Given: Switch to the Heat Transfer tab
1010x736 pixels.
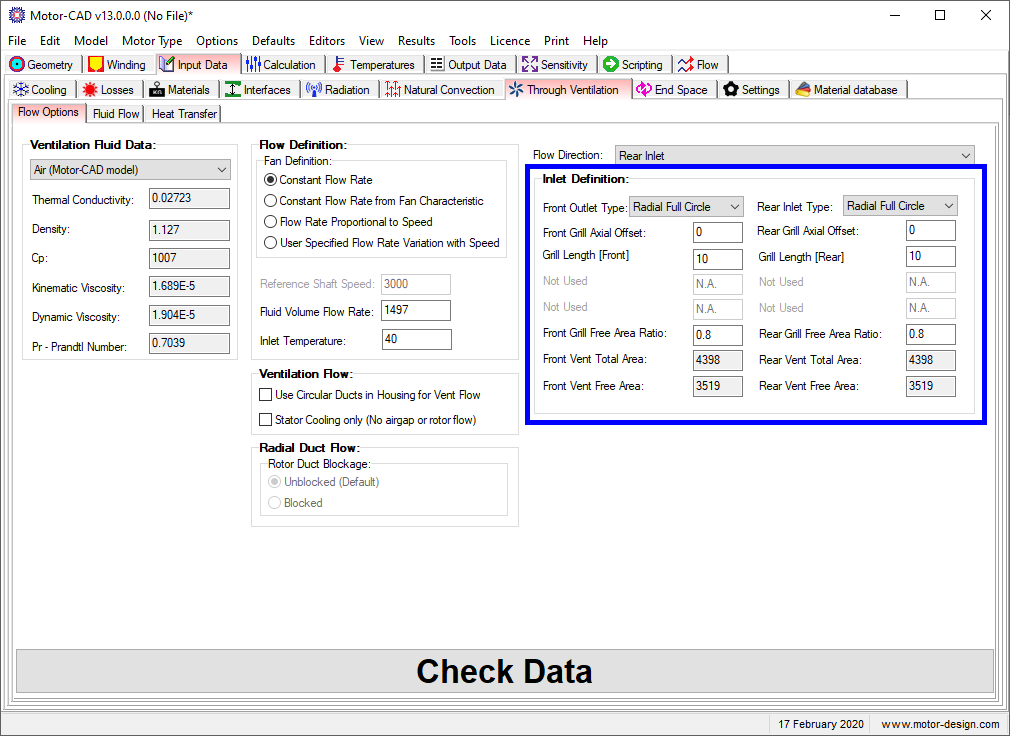Looking at the screenshot, I should [184, 114].
